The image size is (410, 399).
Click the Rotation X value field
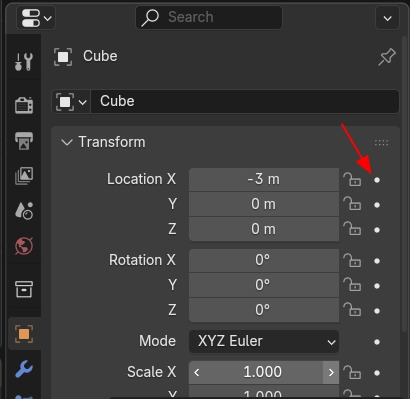[x=264, y=260]
